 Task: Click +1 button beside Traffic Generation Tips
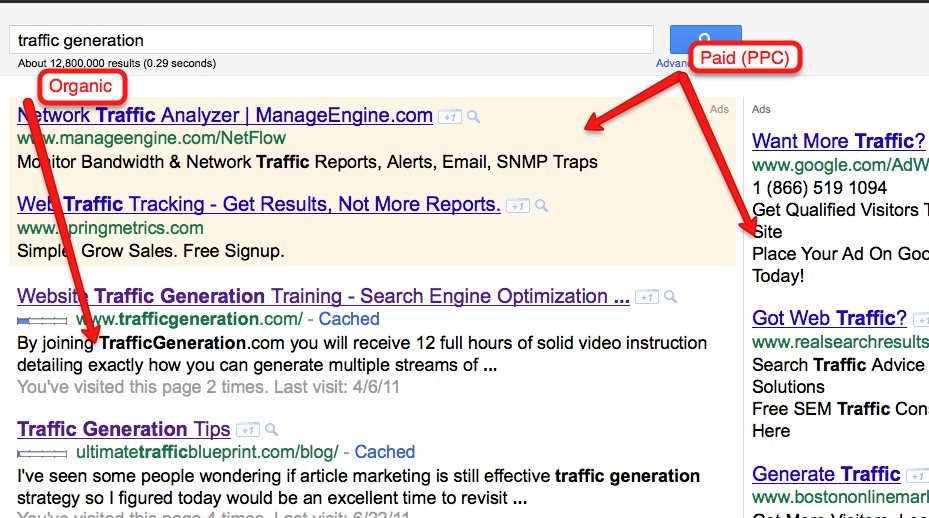coord(248,430)
